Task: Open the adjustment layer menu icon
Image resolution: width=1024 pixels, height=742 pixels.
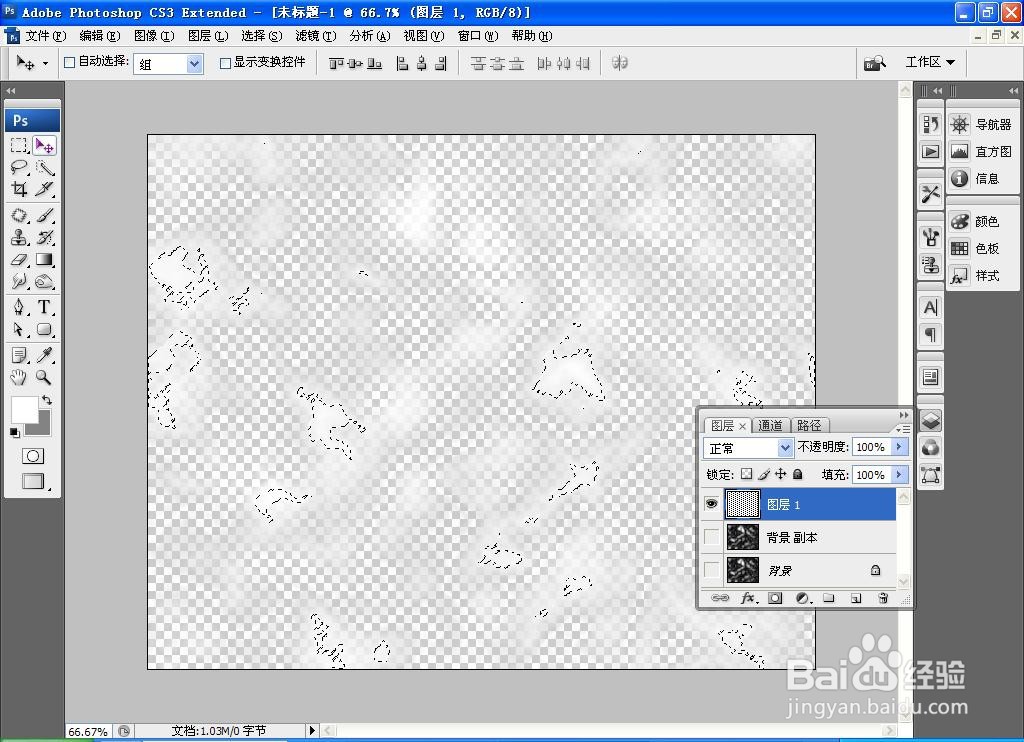Action: tap(803, 598)
